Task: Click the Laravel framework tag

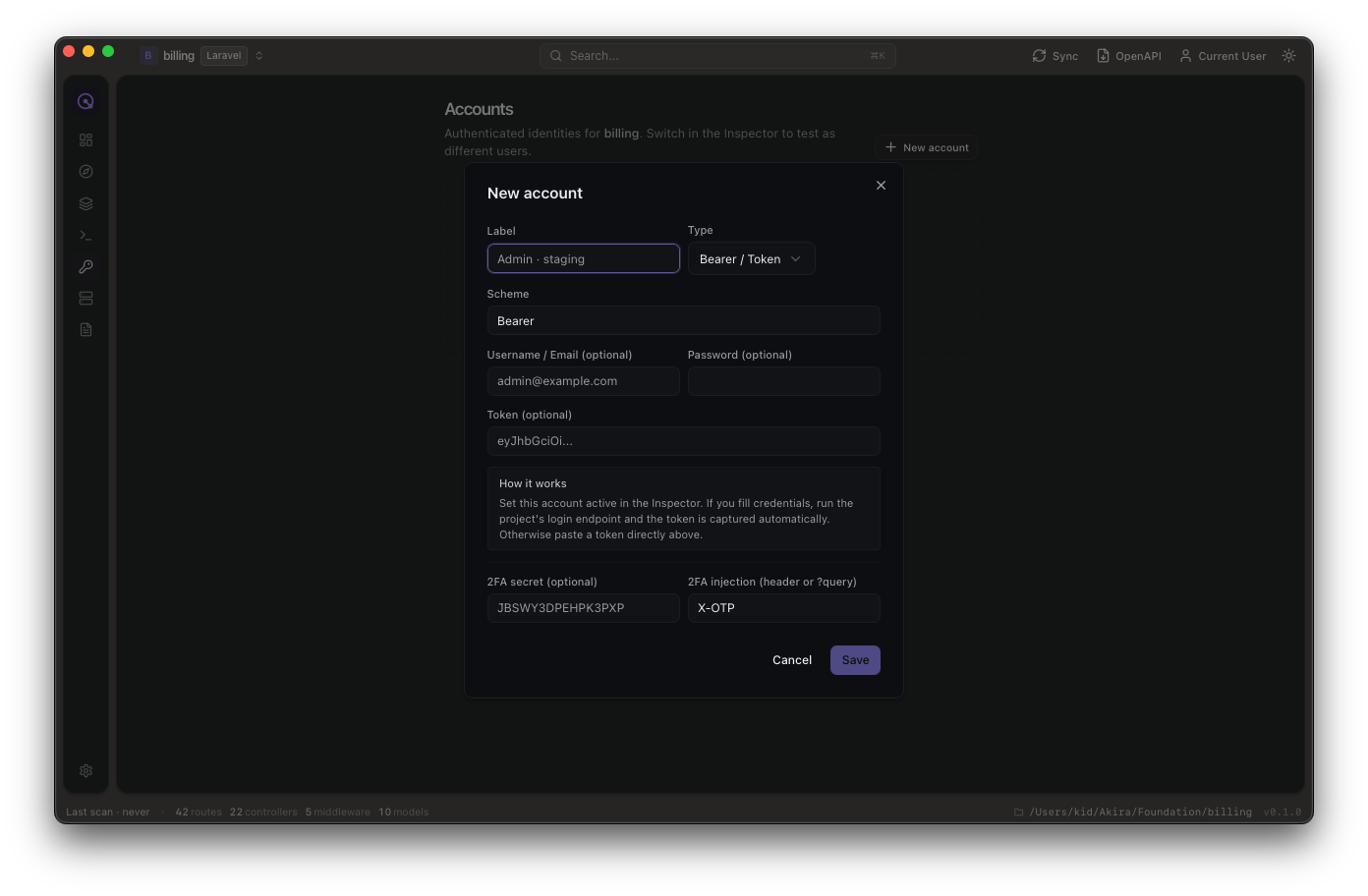Action: click(224, 56)
